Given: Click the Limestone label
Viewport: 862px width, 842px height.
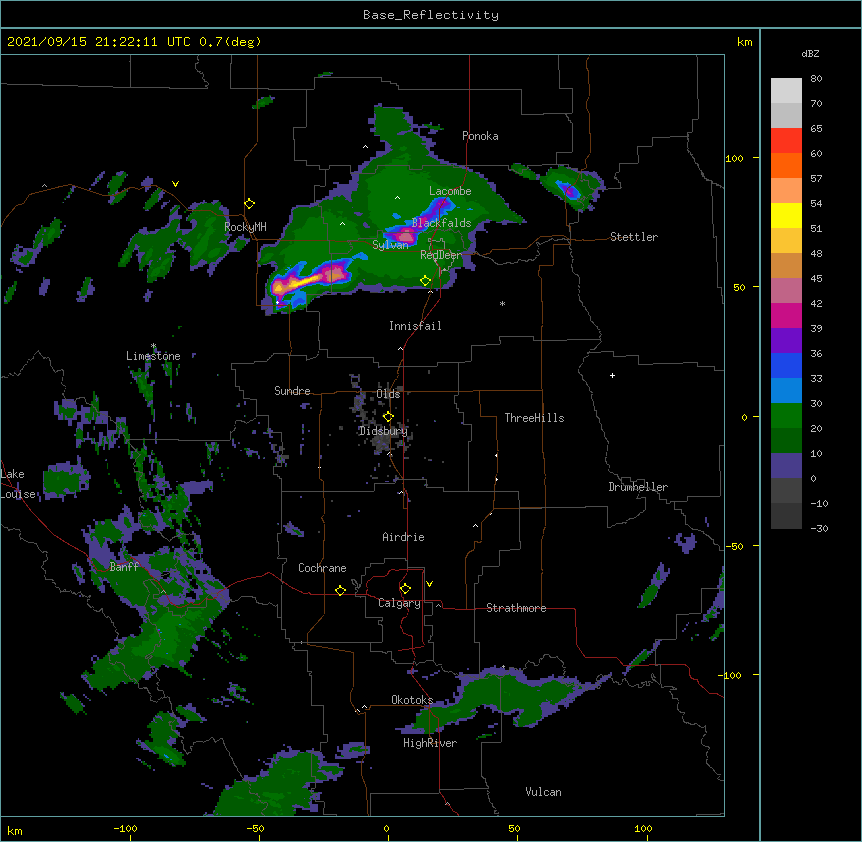Looking at the screenshot, I should [153, 356].
